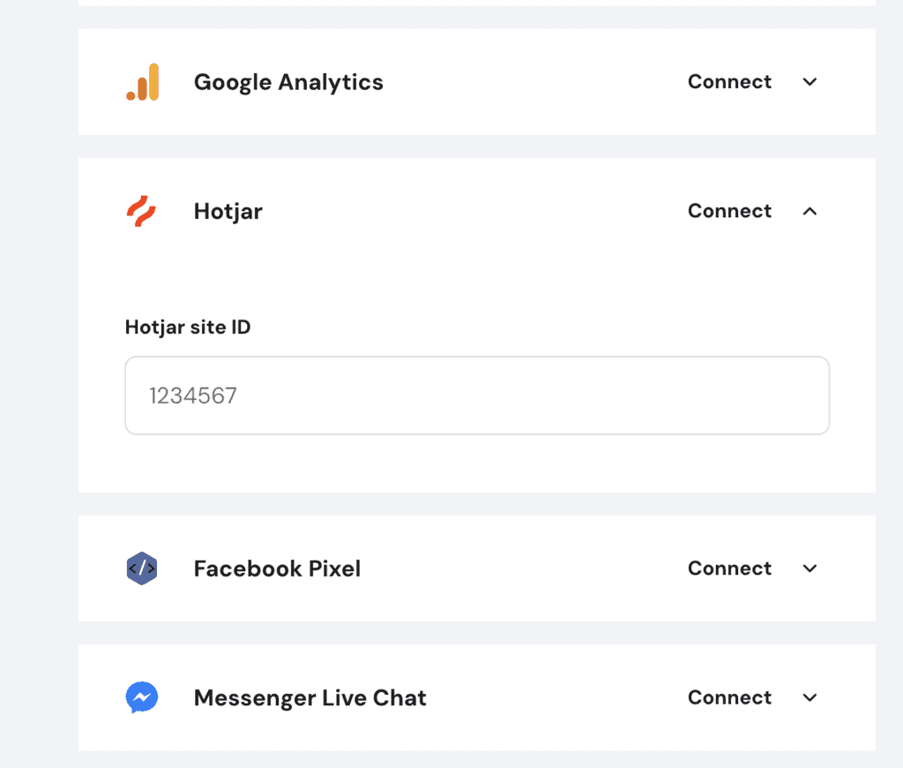Click the Messenger Live Chat title text
Viewport: 903px width, 768px height.
(309, 697)
